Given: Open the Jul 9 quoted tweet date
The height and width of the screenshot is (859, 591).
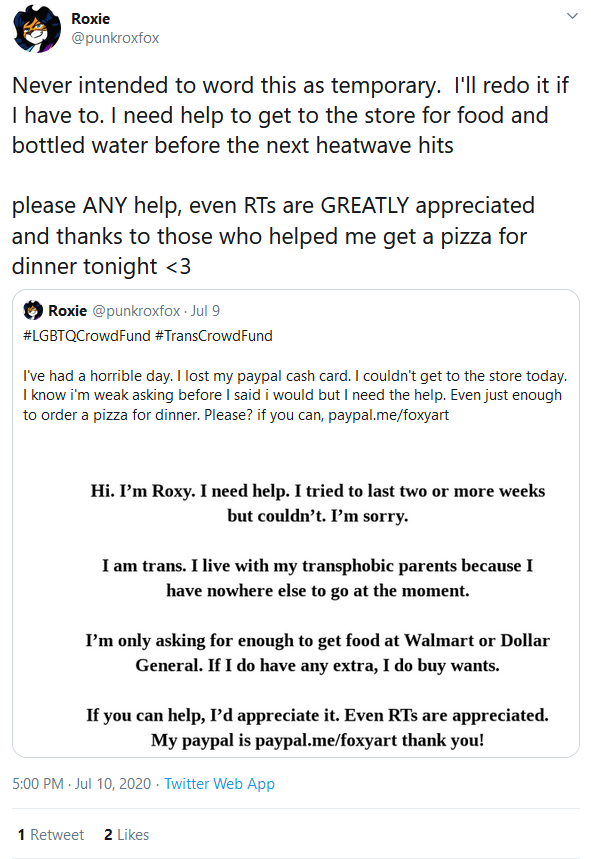Looking at the screenshot, I should [x=205, y=311].
